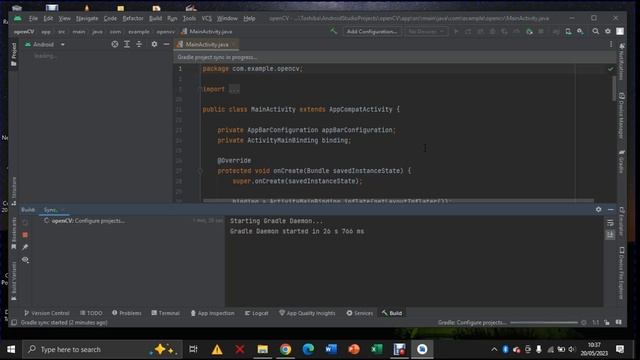
Task: Open the Logcat tool window
Action: click(x=256, y=313)
